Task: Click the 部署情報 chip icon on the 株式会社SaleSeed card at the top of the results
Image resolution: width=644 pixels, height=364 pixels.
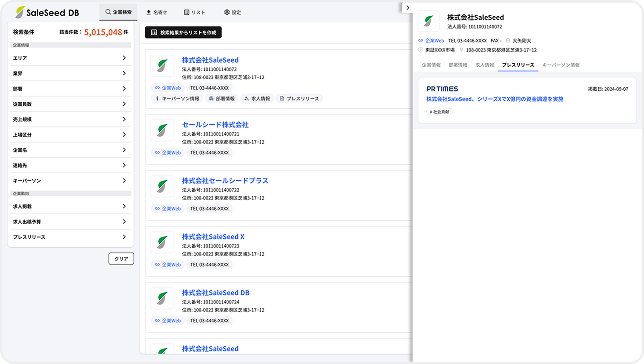Action: [x=211, y=99]
